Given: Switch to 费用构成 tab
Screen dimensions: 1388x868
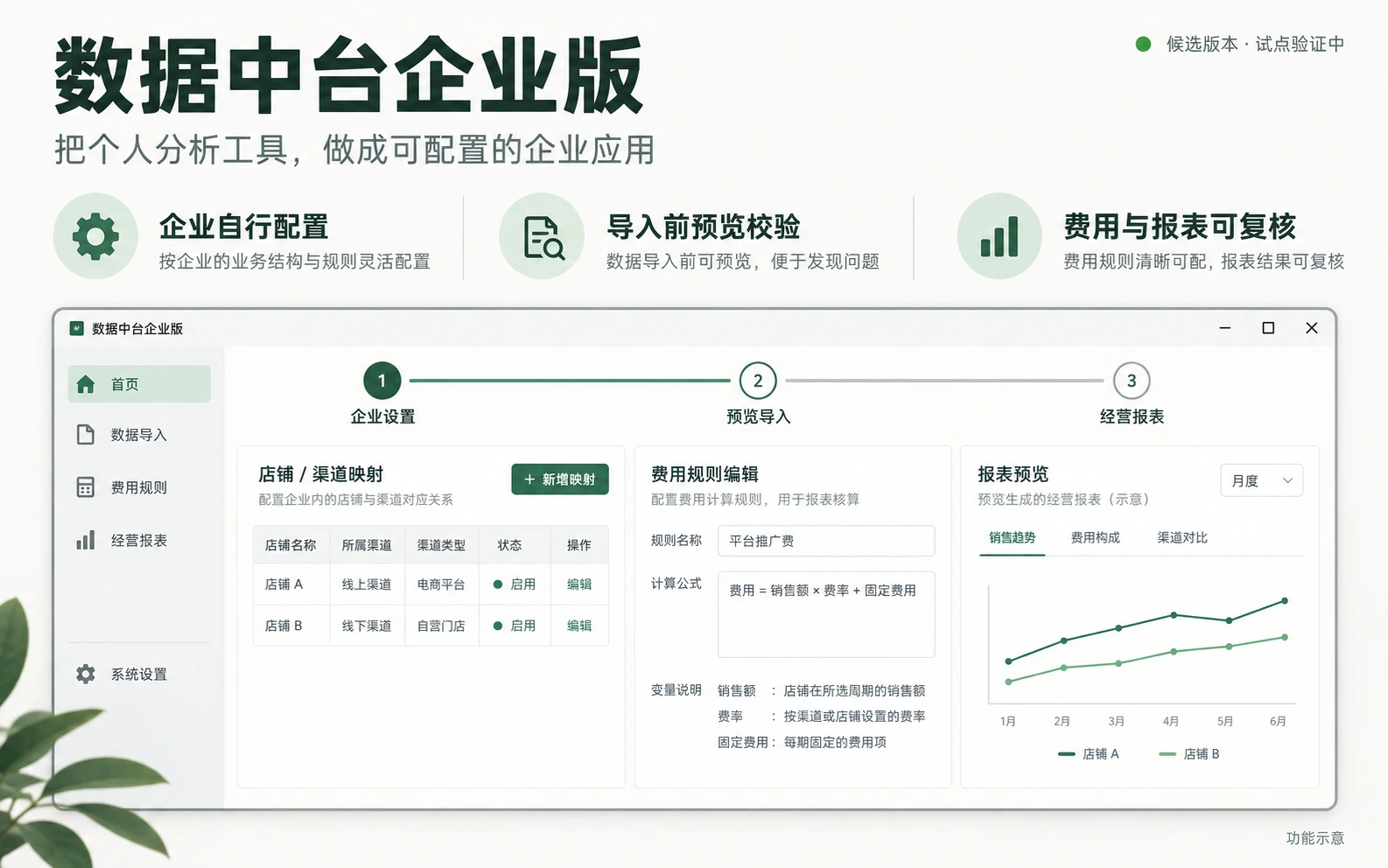Looking at the screenshot, I should click(1095, 537).
